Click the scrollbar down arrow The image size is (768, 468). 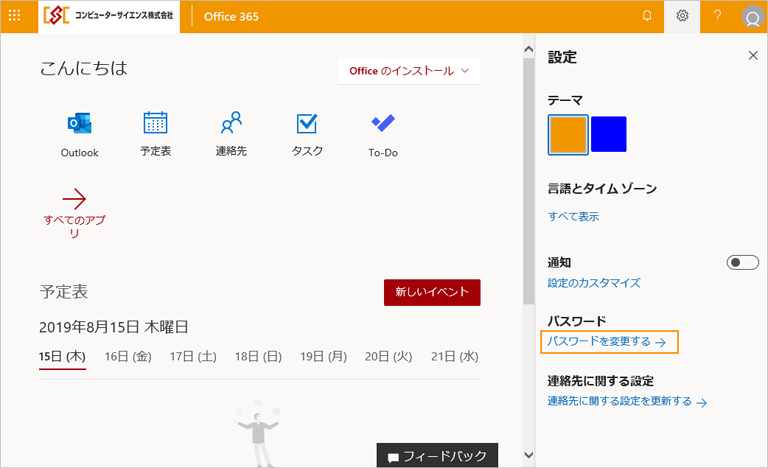coord(528,454)
